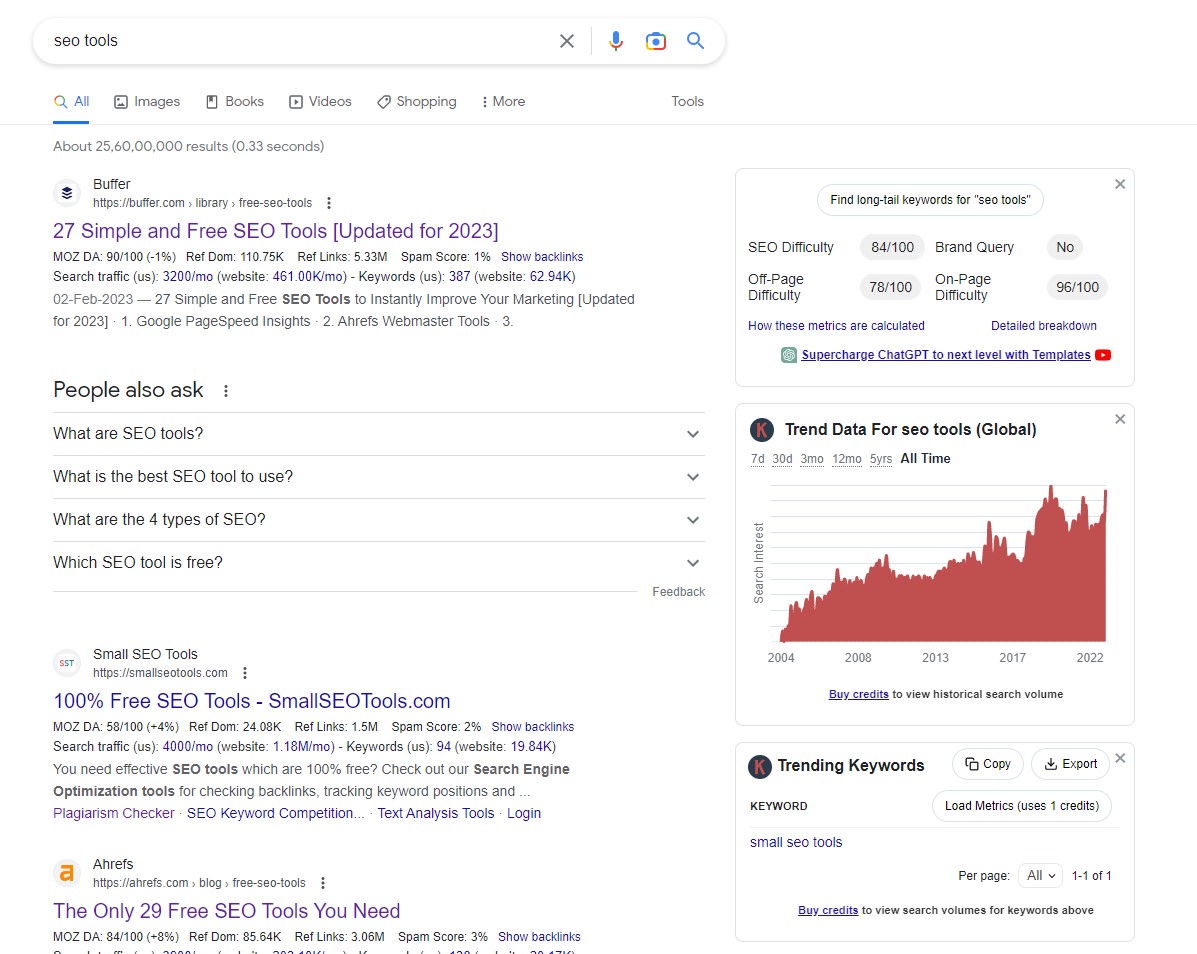Show 5yrs trend range
This screenshot has width=1197, height=954.
(881, 459)
